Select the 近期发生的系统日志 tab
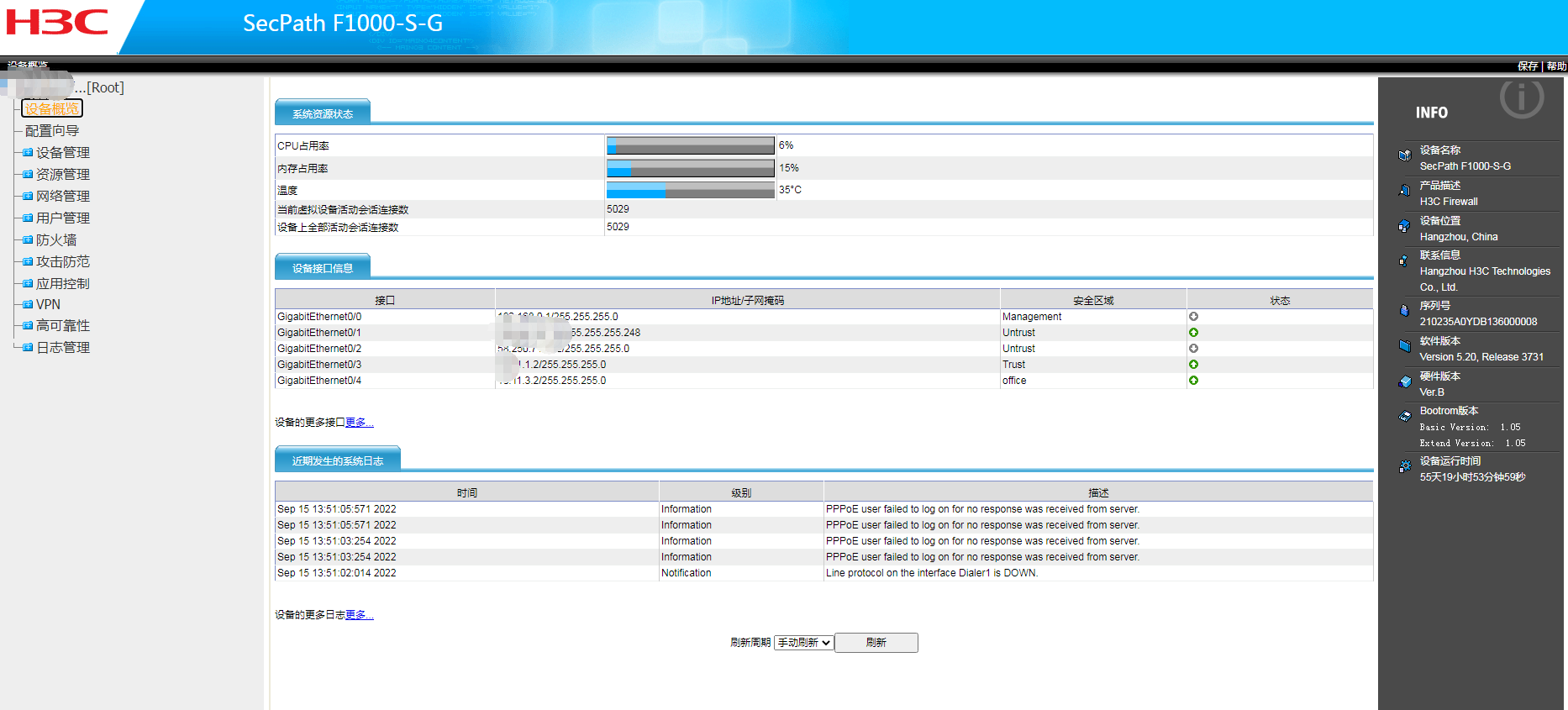The width and height of the screenshot is (1568, 710). click(x=338, y=460)
